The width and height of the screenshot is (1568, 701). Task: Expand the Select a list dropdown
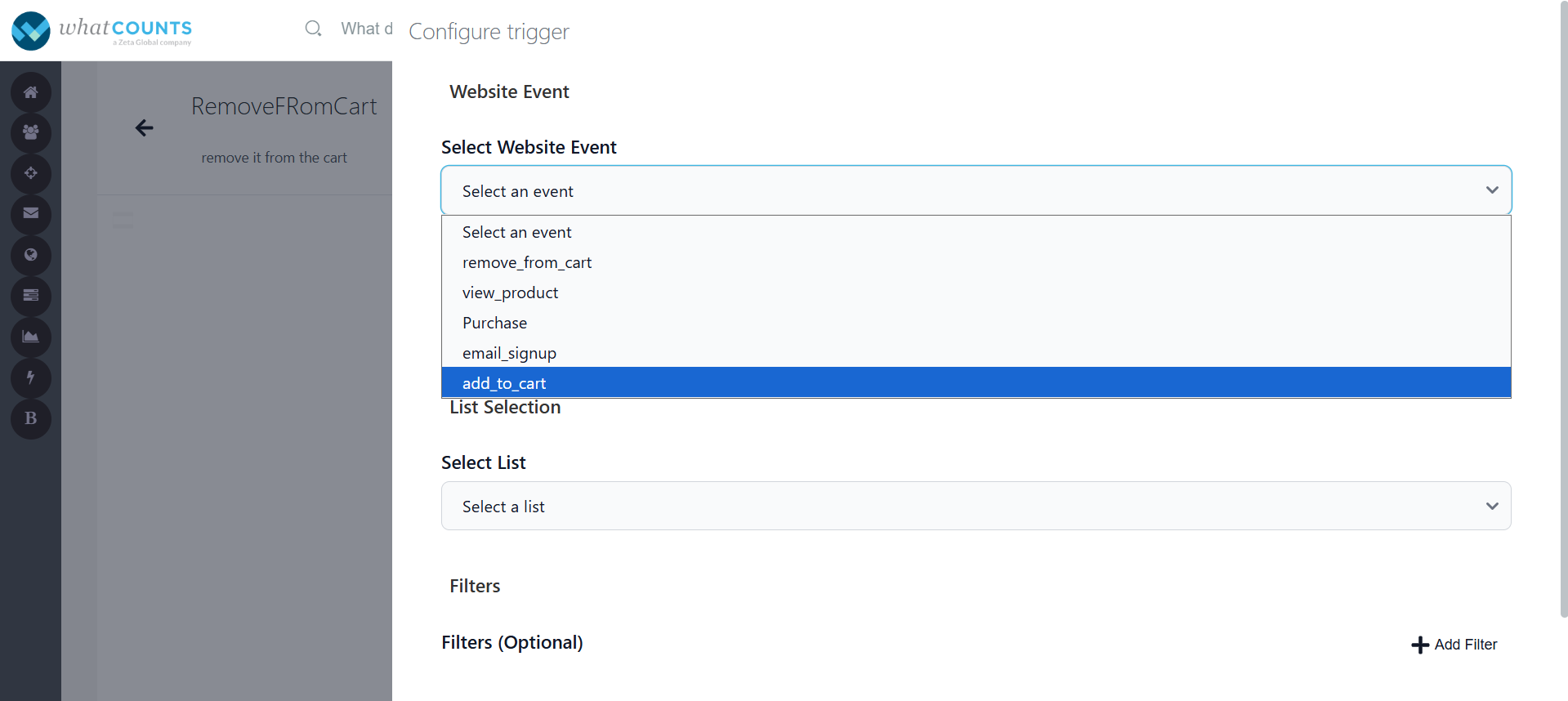tap(975, 507)
